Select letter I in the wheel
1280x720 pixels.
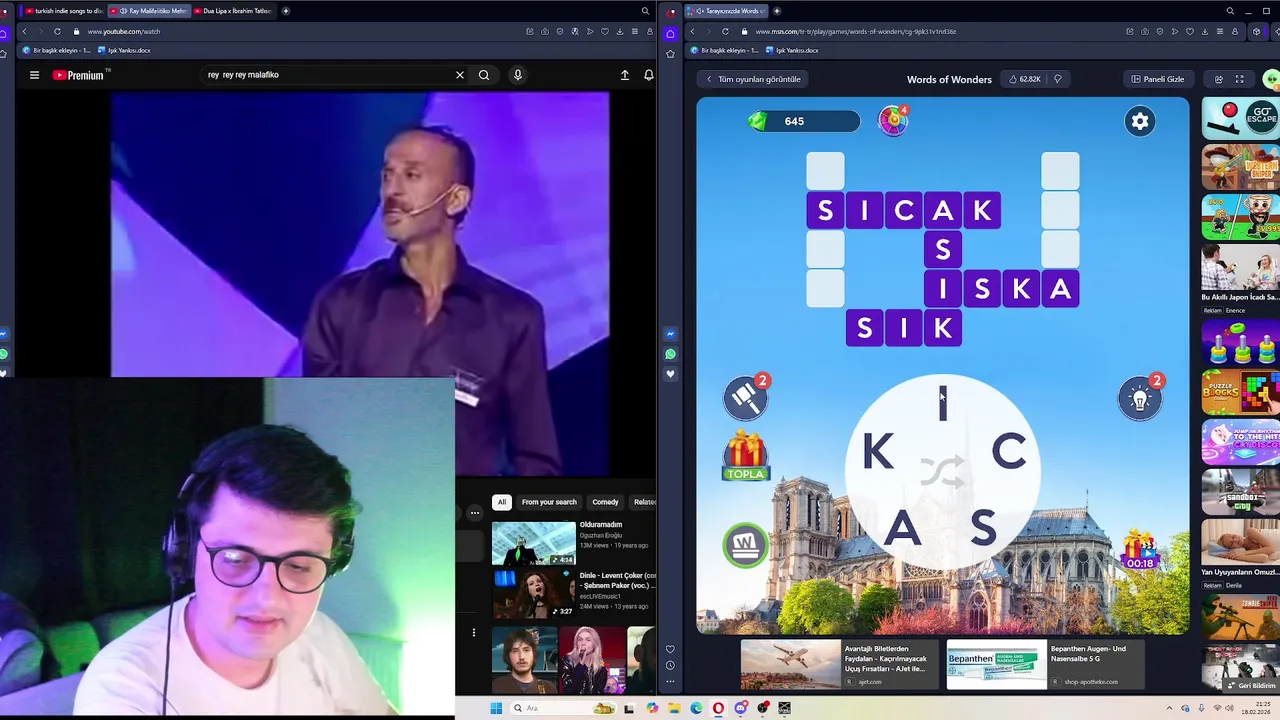coord(942,404)
